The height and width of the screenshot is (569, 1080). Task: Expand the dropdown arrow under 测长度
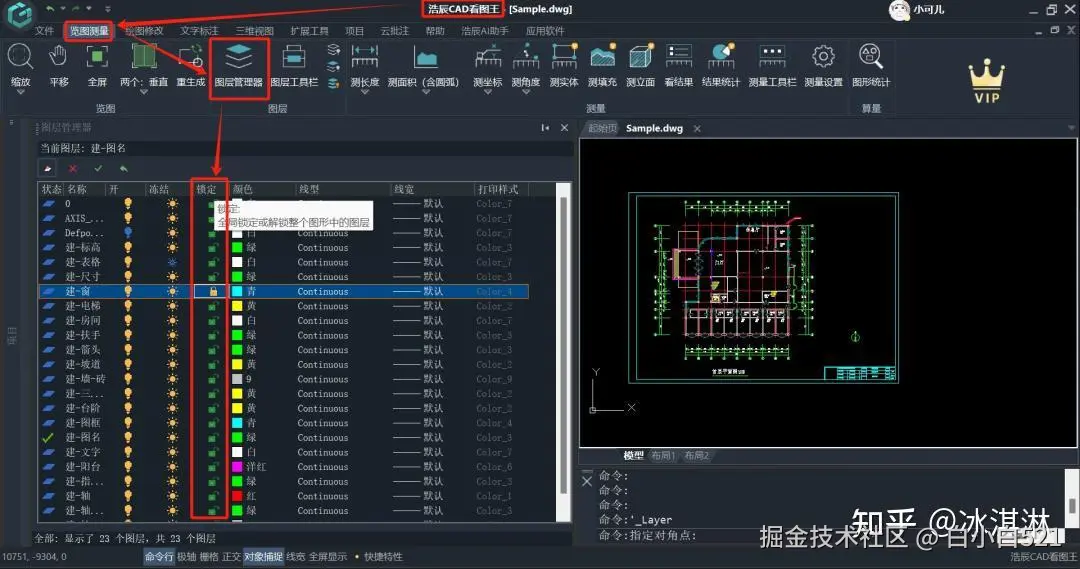(364, 92)
